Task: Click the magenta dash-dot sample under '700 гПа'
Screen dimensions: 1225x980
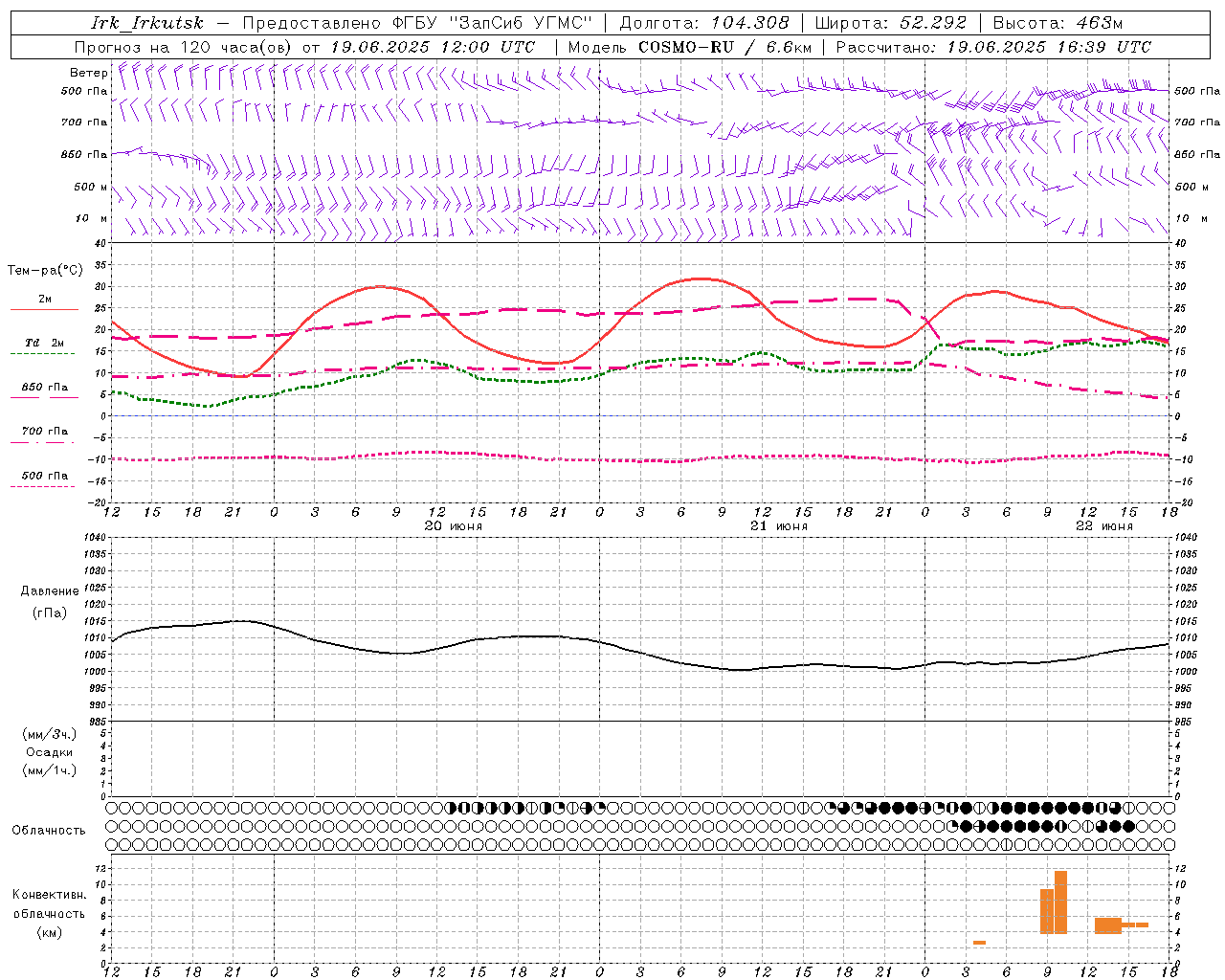Action: coord(43,443)
